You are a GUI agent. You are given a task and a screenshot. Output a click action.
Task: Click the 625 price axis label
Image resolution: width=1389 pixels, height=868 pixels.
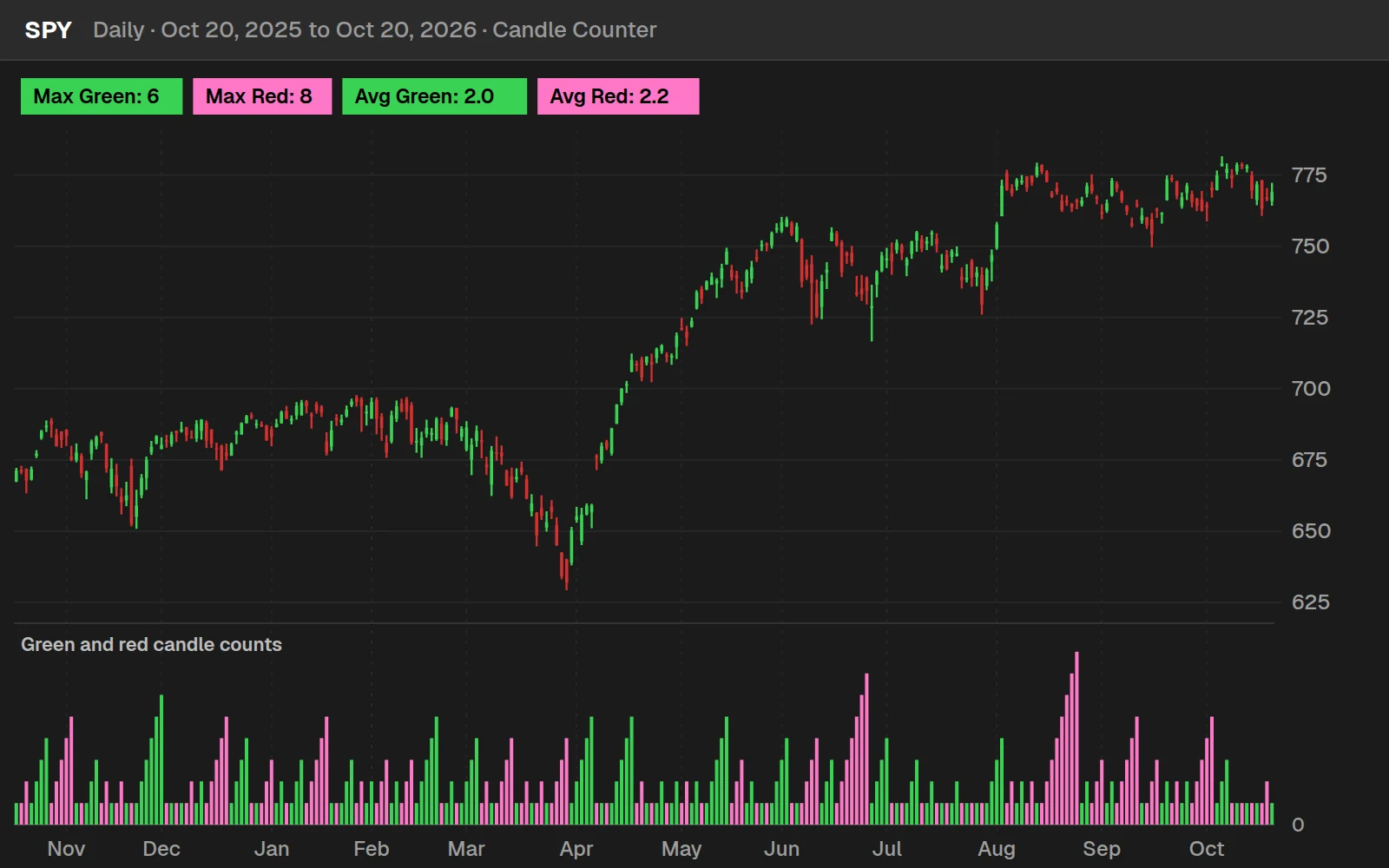1310,602
